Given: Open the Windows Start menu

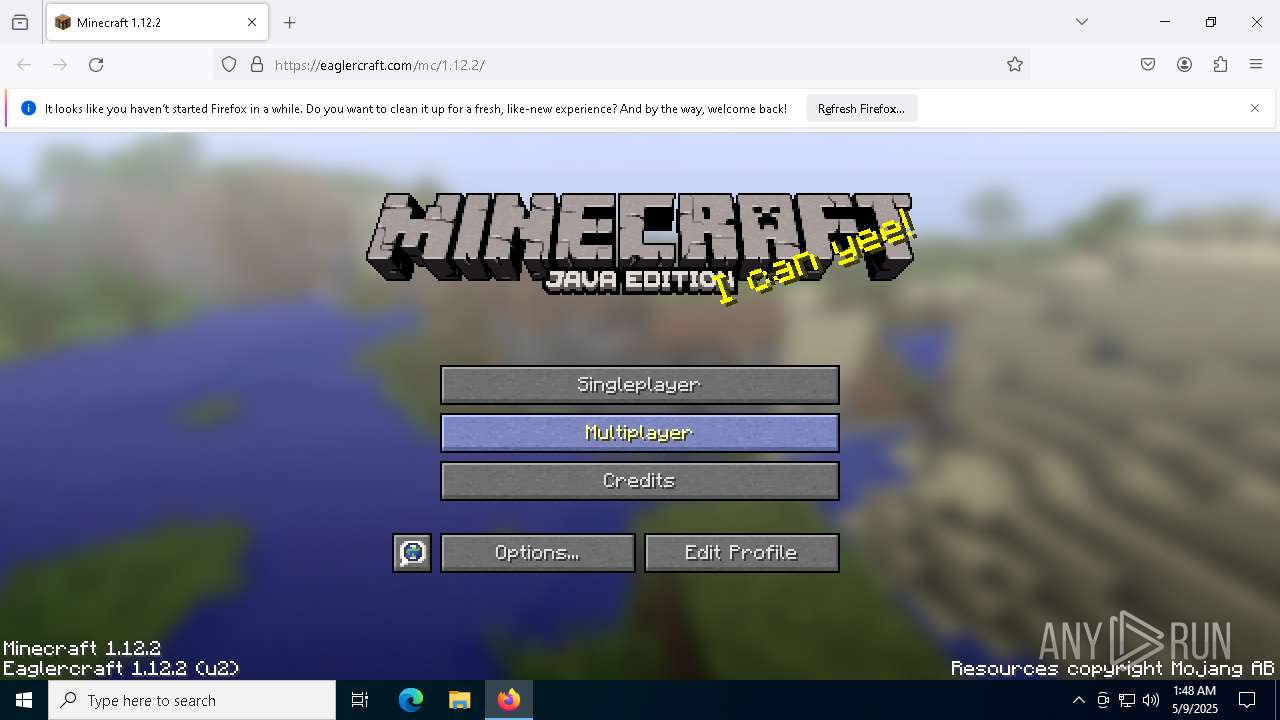Looking at the screenshot, I should (24, 700).
